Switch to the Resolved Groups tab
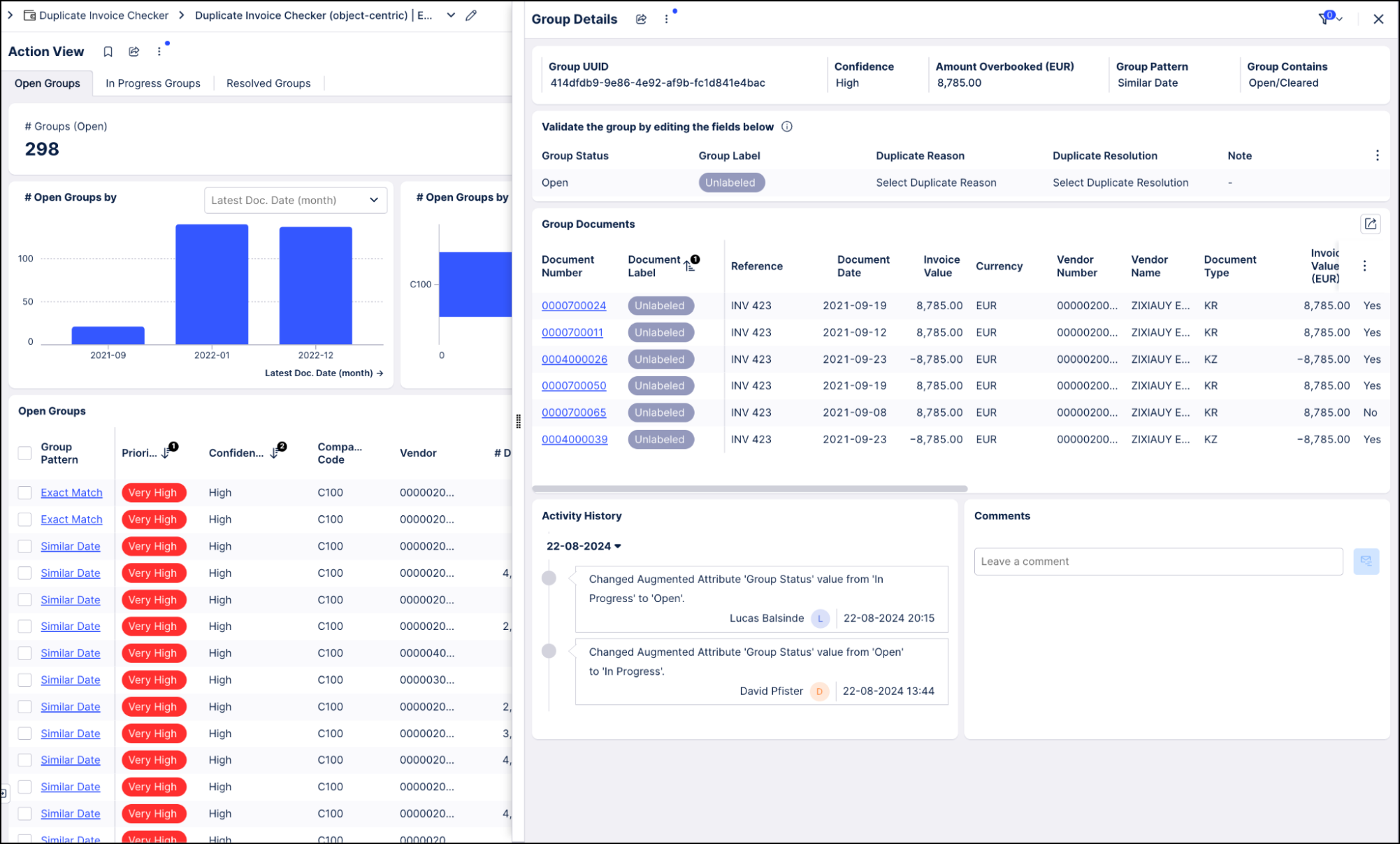 pos(268,83)
